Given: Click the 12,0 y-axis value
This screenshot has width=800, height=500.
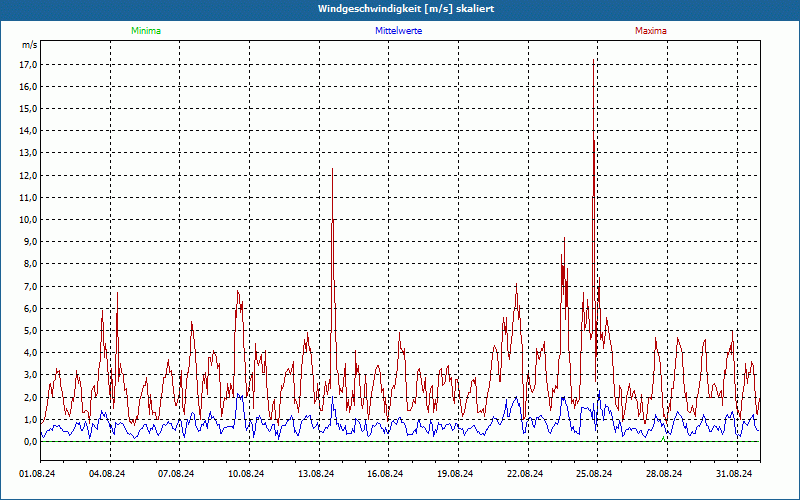Looking at the screenshot, I should click(x=29, y=176).
